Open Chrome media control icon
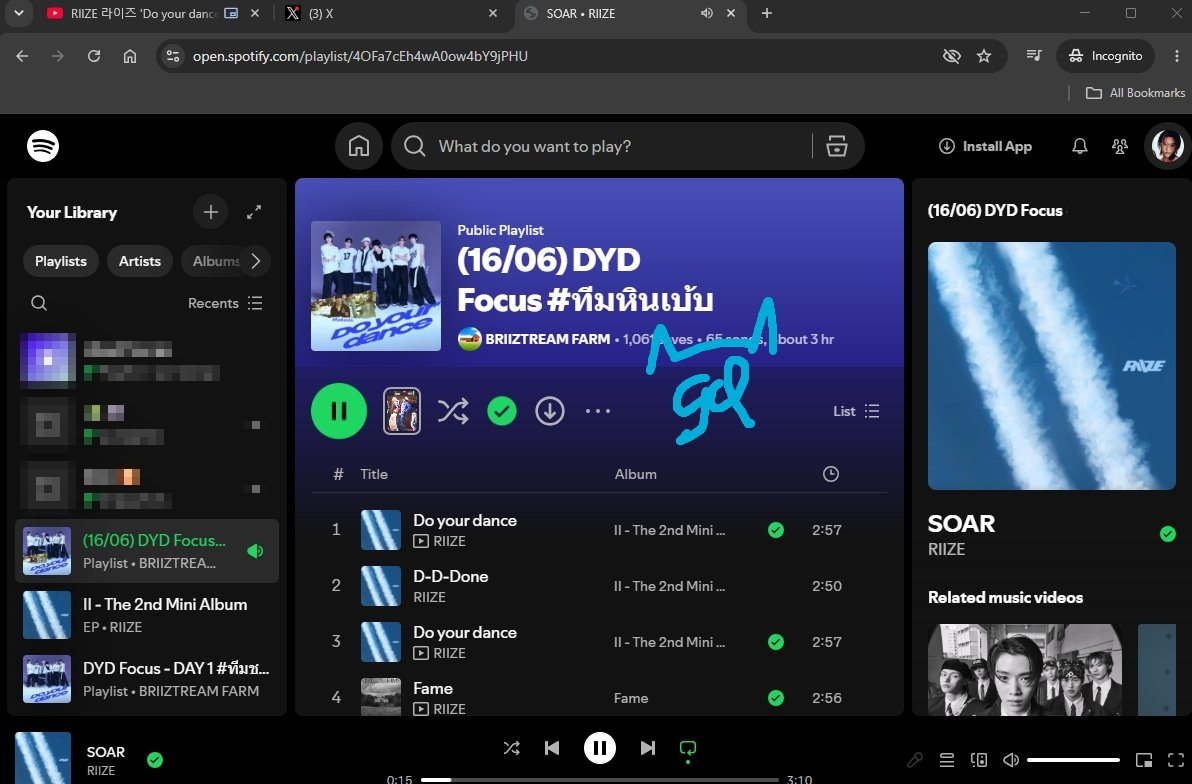The image size is (1192, 784). click(1033, 56)
